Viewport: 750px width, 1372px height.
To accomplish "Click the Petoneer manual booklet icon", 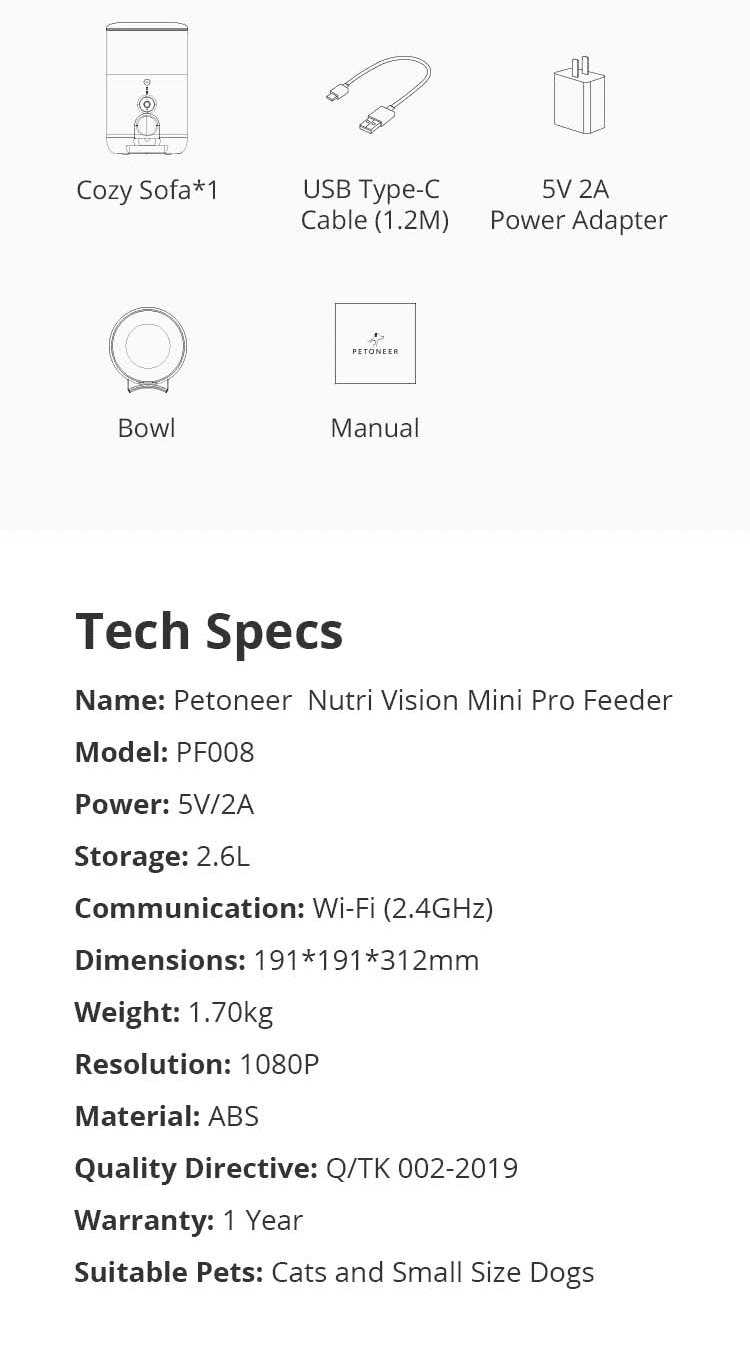I will (x=375, y=343).
